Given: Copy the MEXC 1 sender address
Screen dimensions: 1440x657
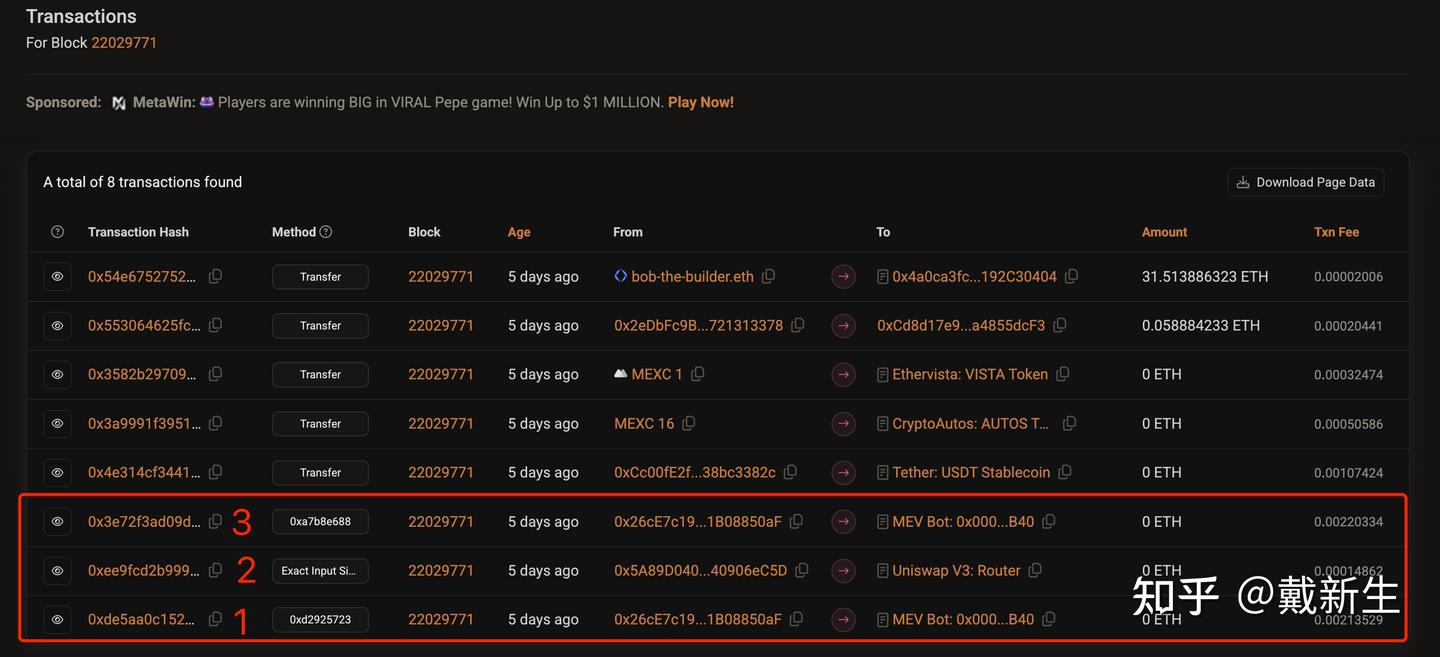Looking at the screenshot, I should coord(698,375).
